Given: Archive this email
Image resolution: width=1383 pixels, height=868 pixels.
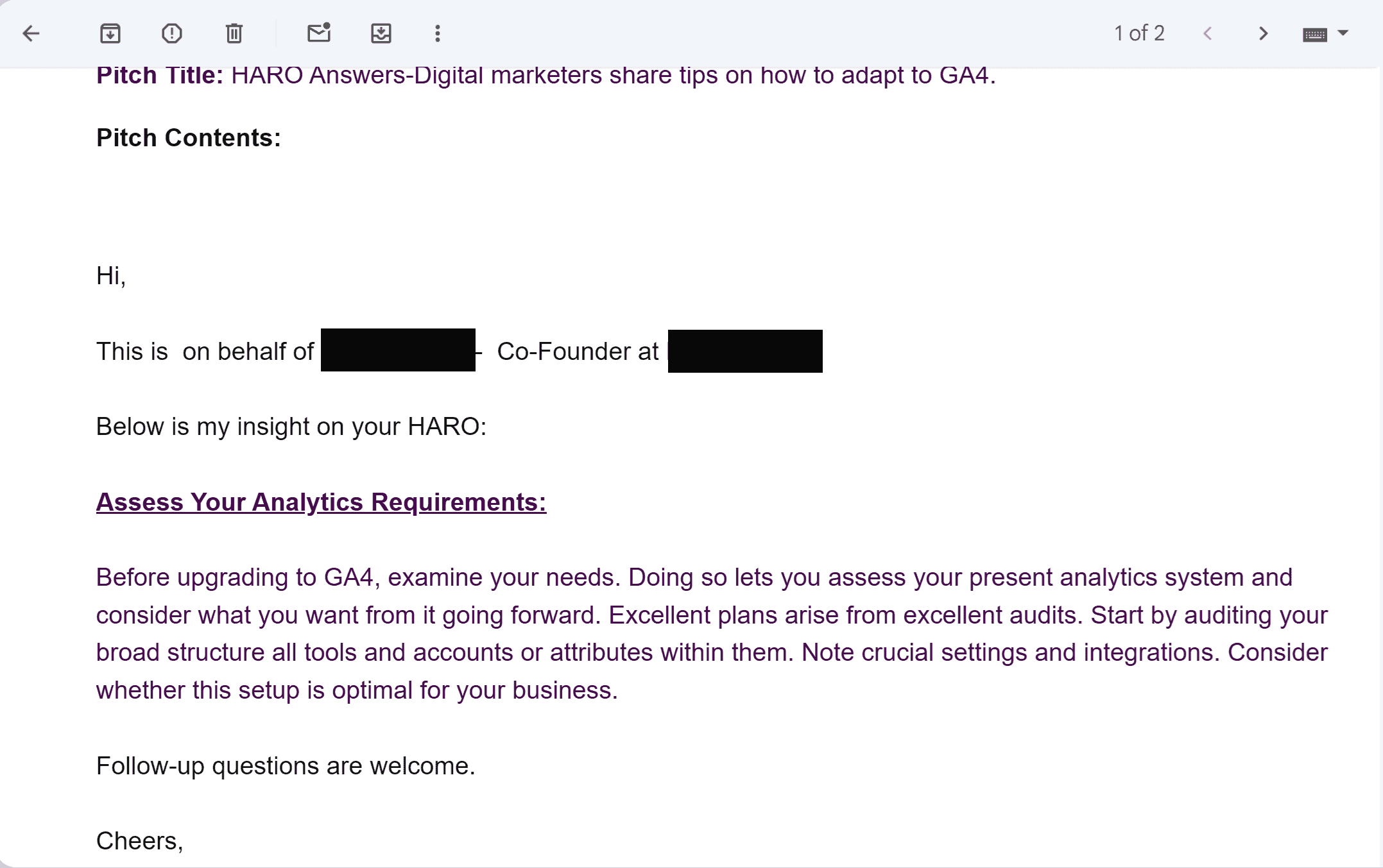Looking at the screenshot, I should pyautogui.click(x=110, y=33).
